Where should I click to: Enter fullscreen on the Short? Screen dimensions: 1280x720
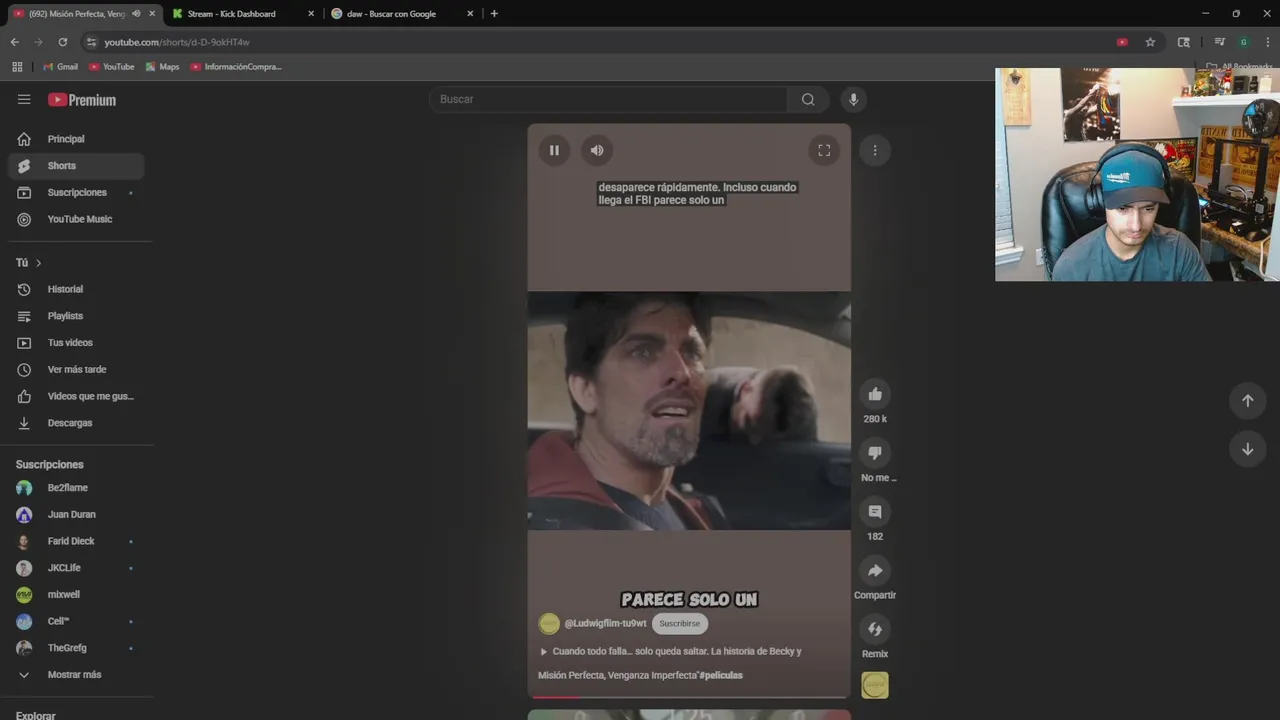tap(824, 150)
